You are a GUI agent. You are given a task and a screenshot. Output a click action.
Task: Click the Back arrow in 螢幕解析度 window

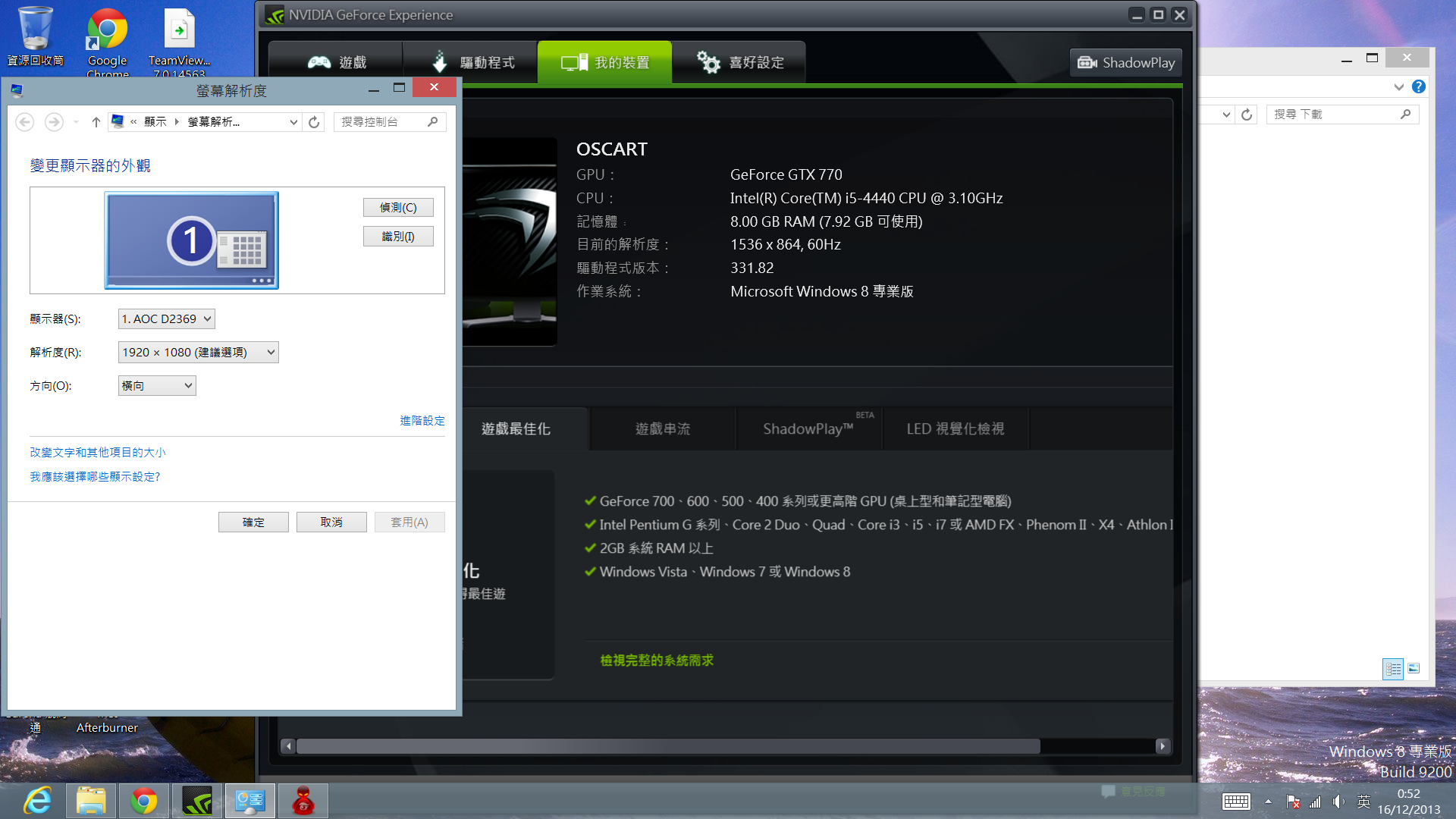[24, 122]
